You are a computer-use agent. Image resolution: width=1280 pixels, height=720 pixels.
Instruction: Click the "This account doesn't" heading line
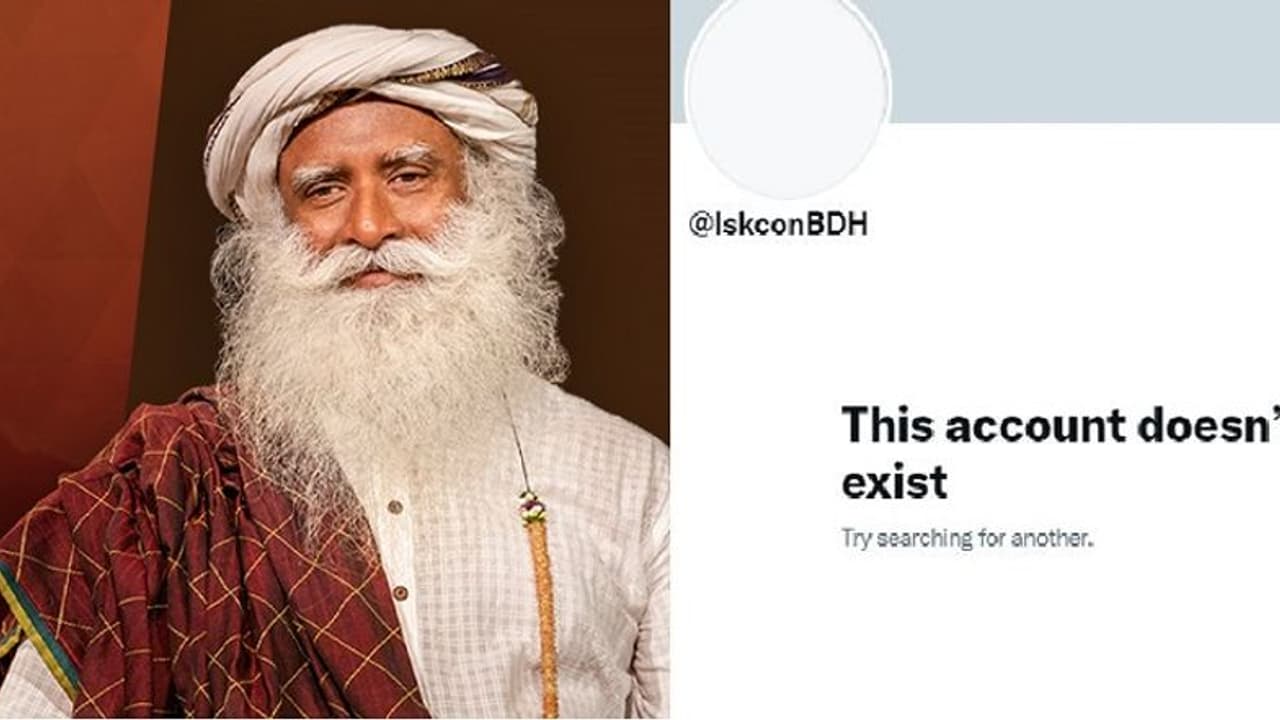[x=1060, y=425]
